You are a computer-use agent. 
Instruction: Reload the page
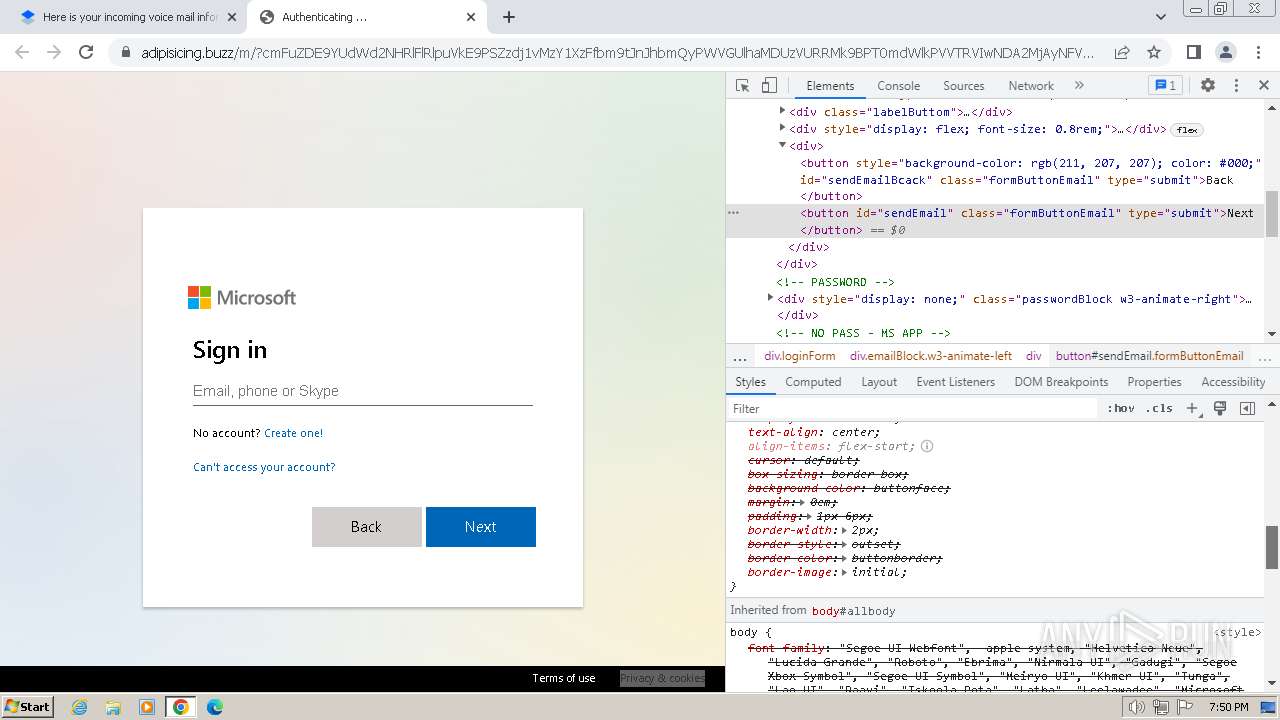point(86,52)
